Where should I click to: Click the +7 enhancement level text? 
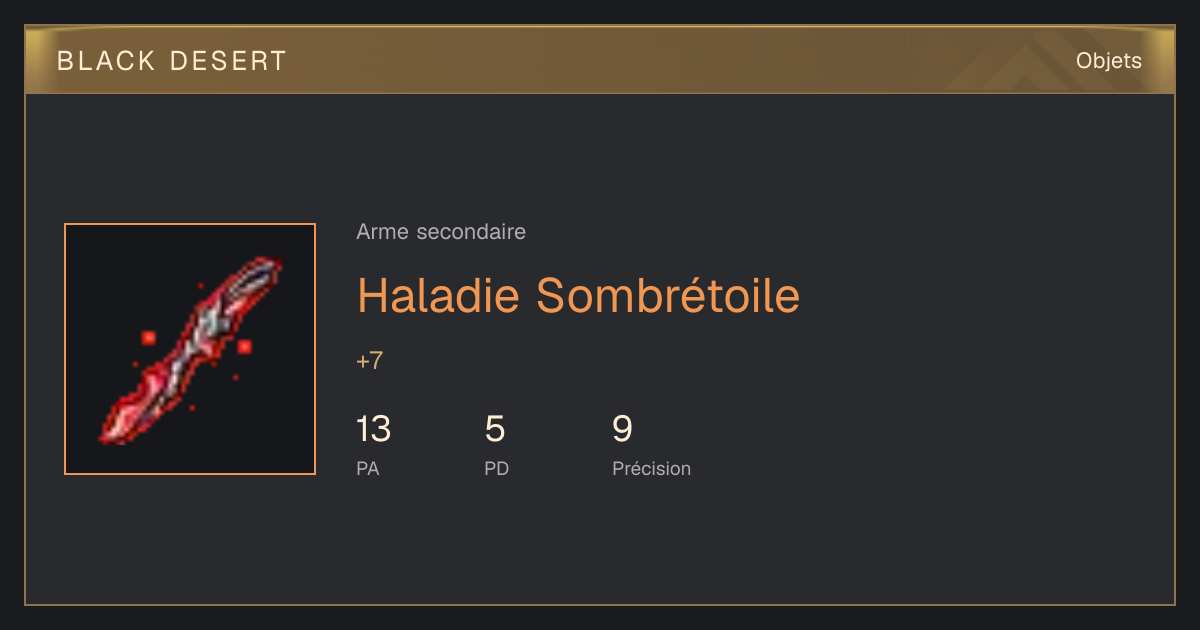click(369, 361)
